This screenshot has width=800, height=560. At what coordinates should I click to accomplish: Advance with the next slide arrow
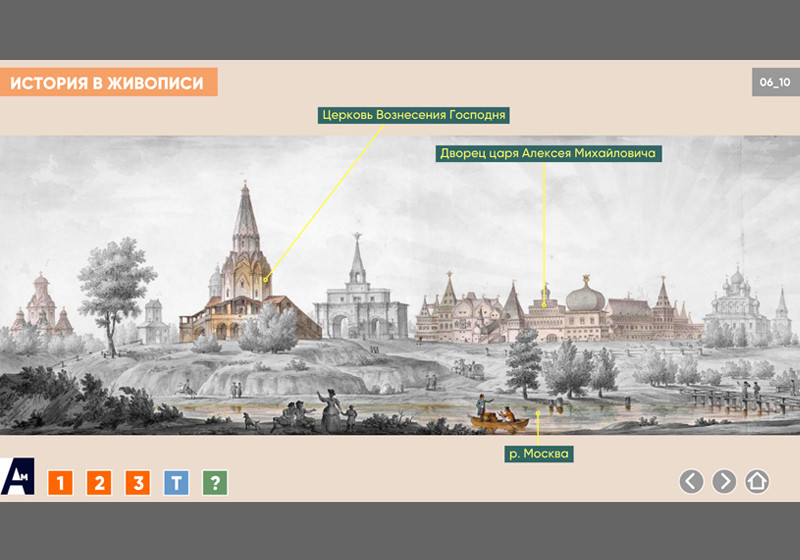tap(724, 481)
